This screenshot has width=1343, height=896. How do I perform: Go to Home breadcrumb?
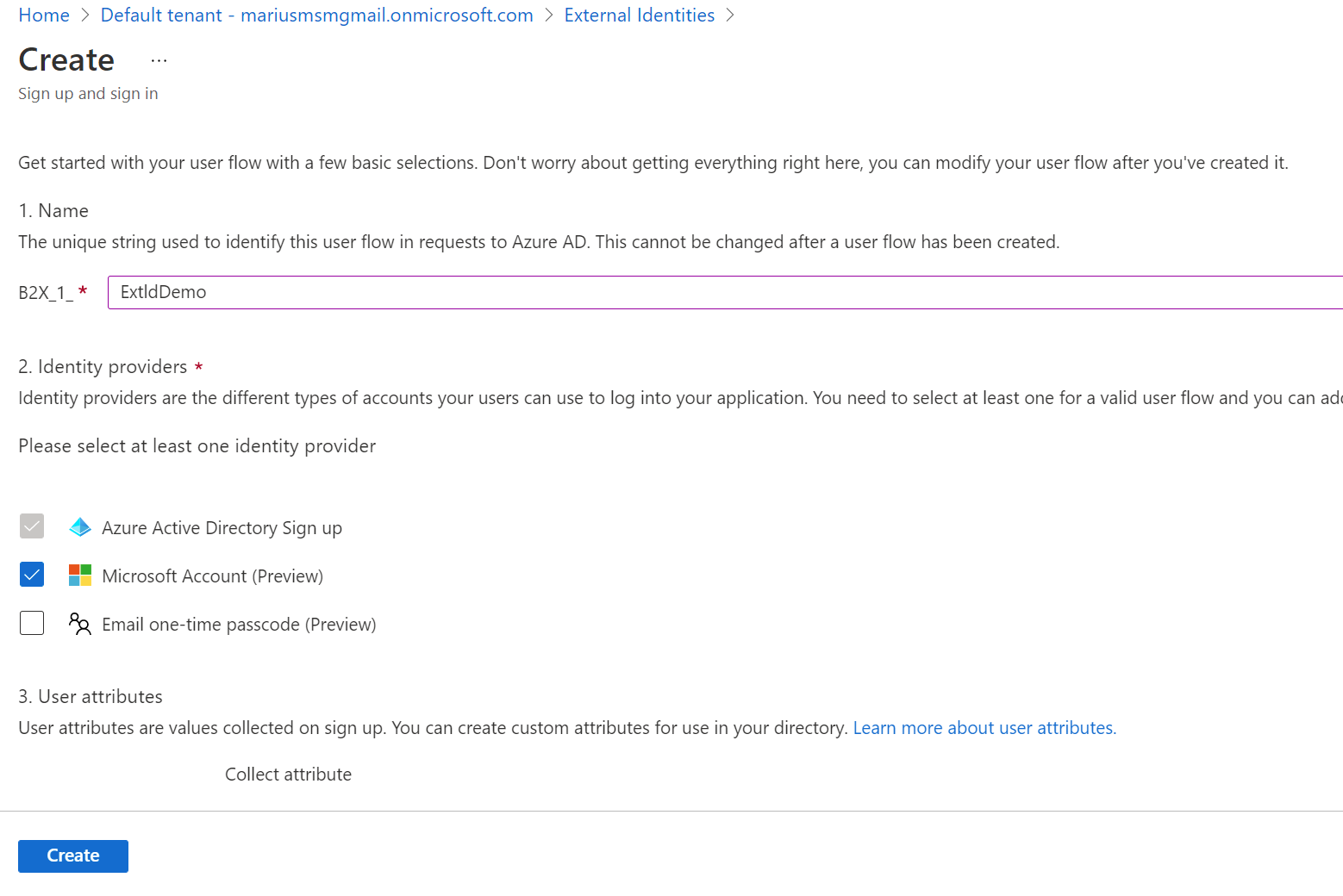(x=44, y=16)
